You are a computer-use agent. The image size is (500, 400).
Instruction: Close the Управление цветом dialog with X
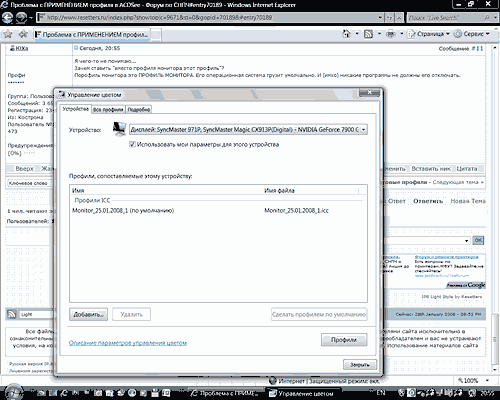tap(369, 92)
